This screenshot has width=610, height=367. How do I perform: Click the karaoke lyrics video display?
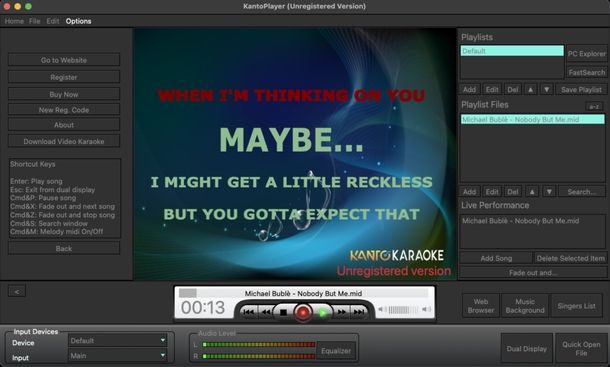pos(295,154)
